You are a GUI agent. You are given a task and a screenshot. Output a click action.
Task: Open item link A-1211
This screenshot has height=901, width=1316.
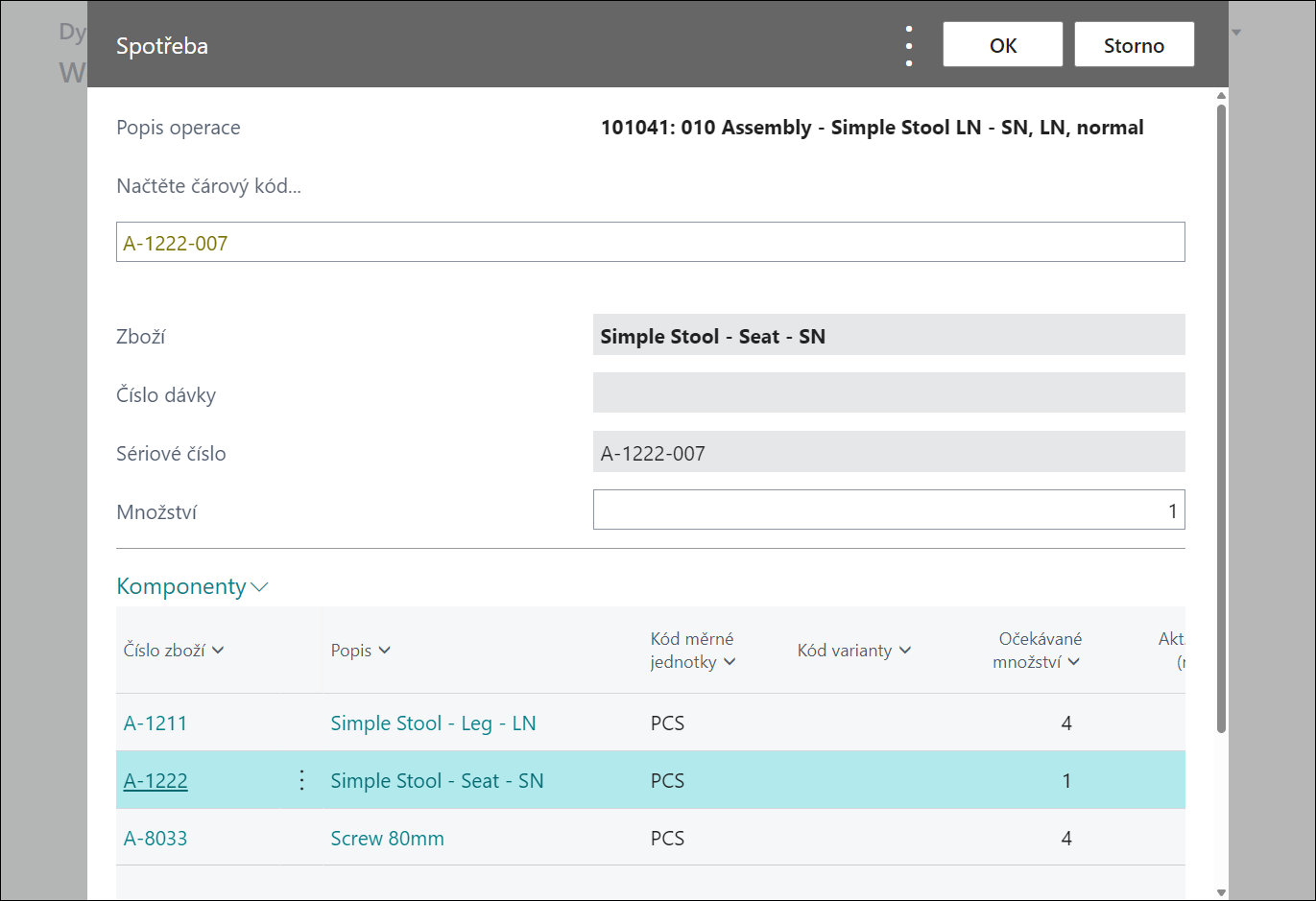156,723
